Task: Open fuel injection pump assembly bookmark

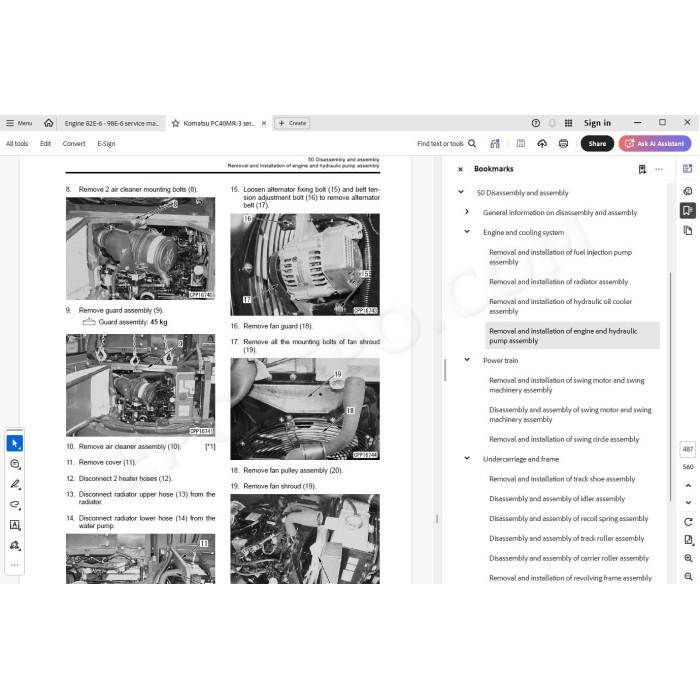Action: click(560, 257)
